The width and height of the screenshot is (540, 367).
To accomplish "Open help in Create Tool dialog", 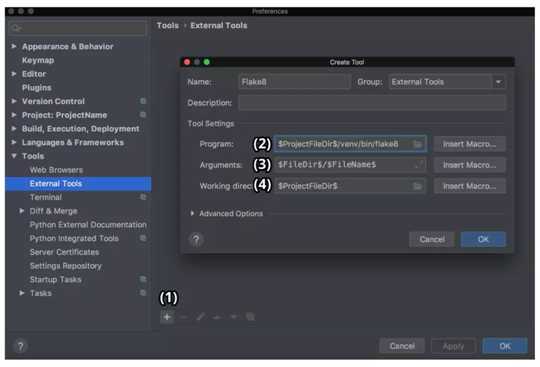I will [196, 239].
